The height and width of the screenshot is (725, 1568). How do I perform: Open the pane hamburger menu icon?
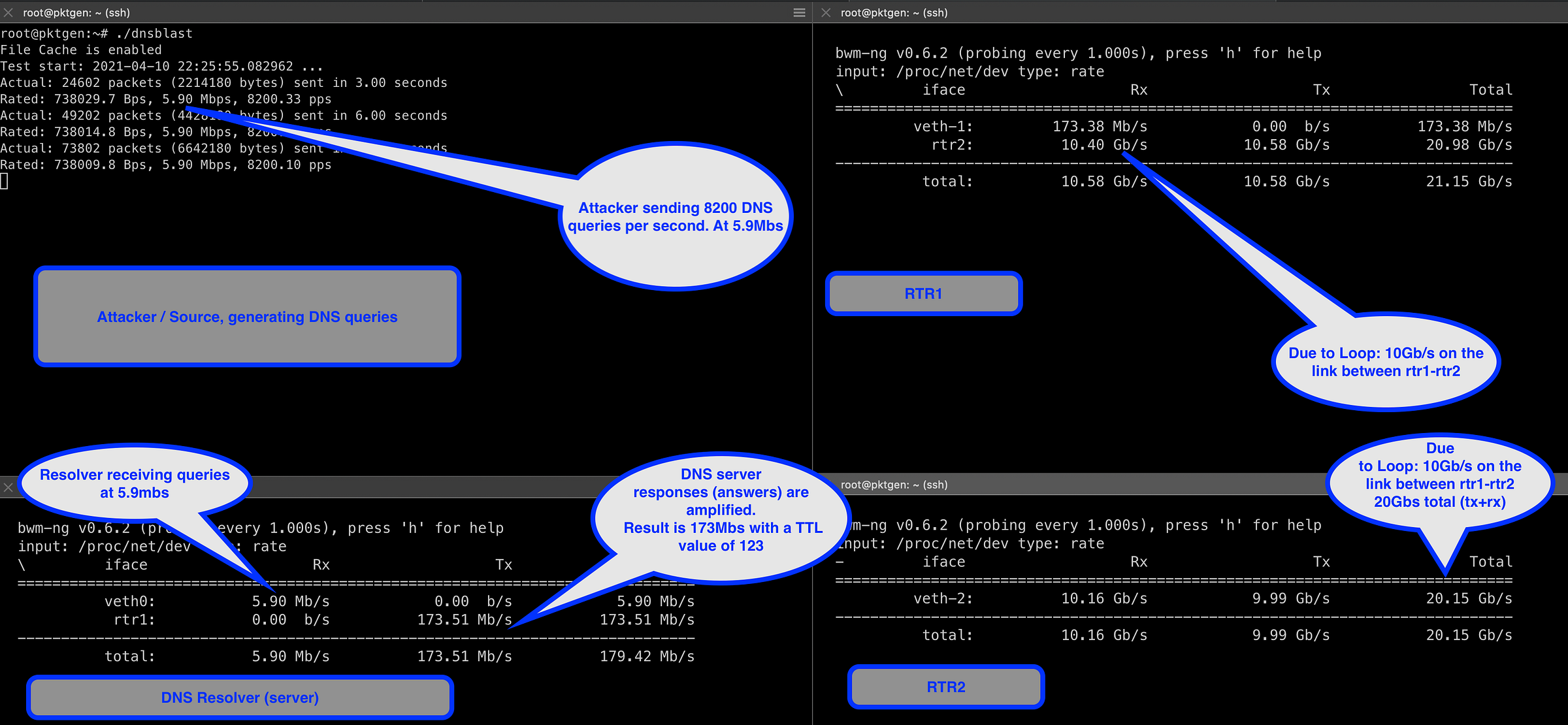(799, 12)
